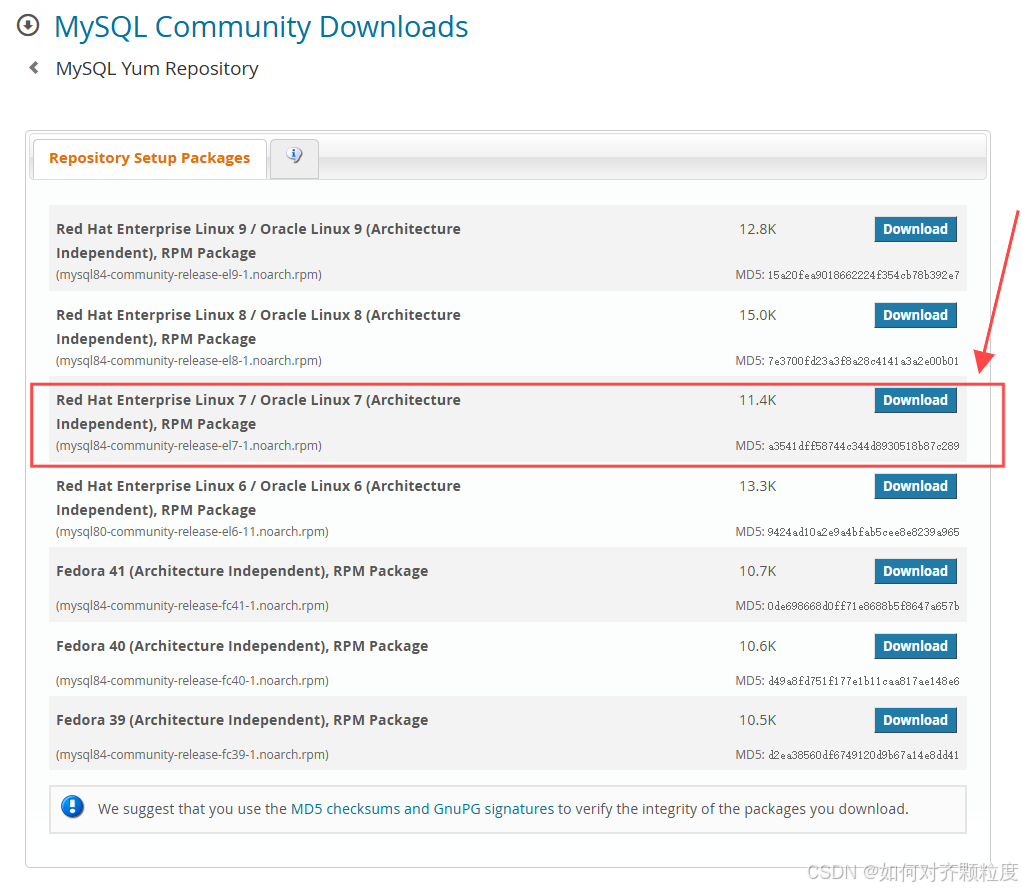Click the 10.7K file size value
Screen dimensions: 1022x890
pyautogui.click(x=757, y=571)
